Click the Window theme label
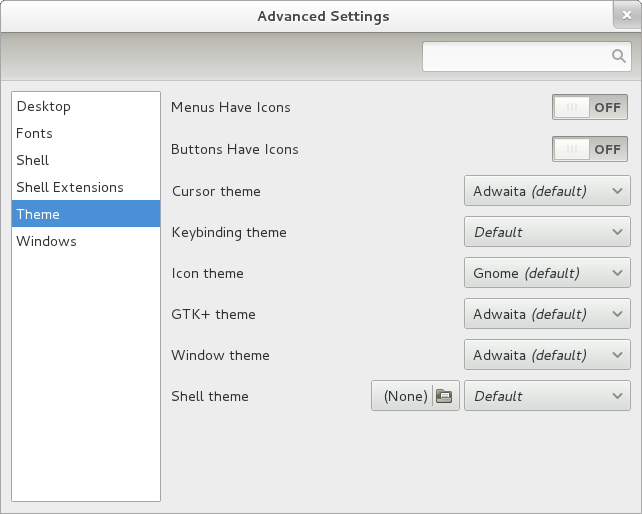The height and width of the screenshot is (514, 642). (x=220, y=355)
